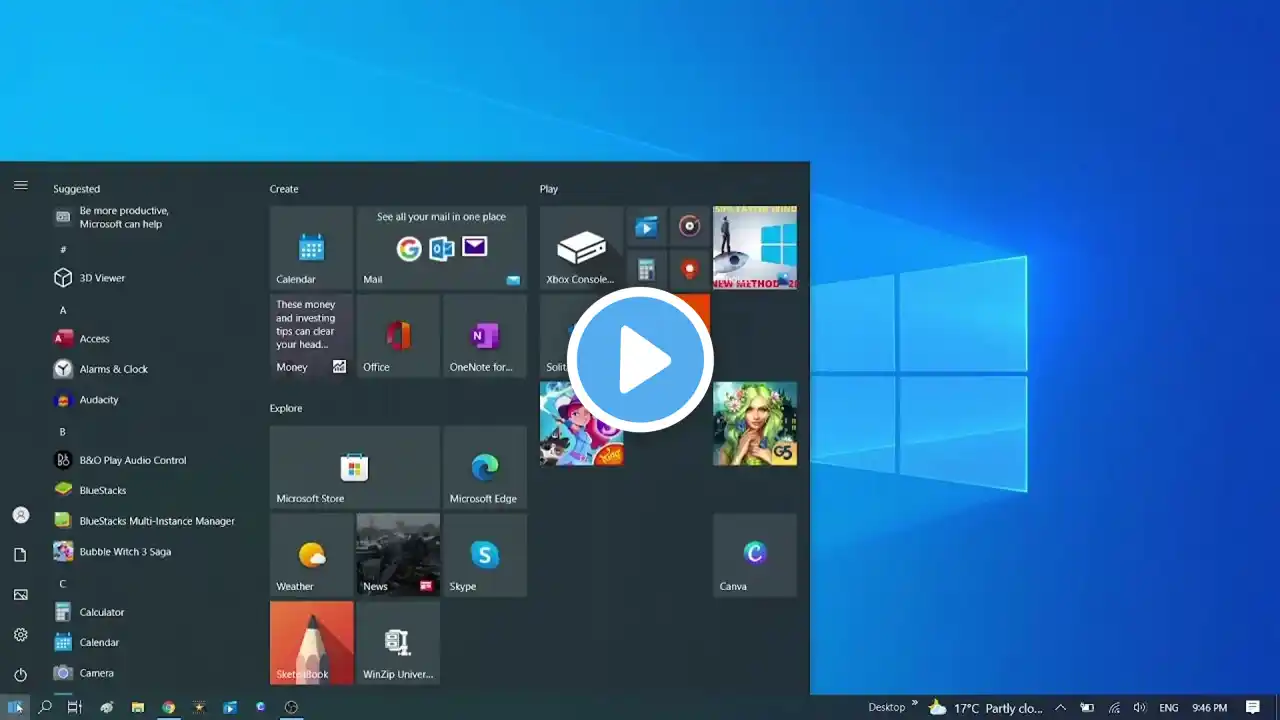Open the Xbox Console Companion tile
Image resolution: width=1280 pixels, height=720 pixels.
(x=581, y=248)
